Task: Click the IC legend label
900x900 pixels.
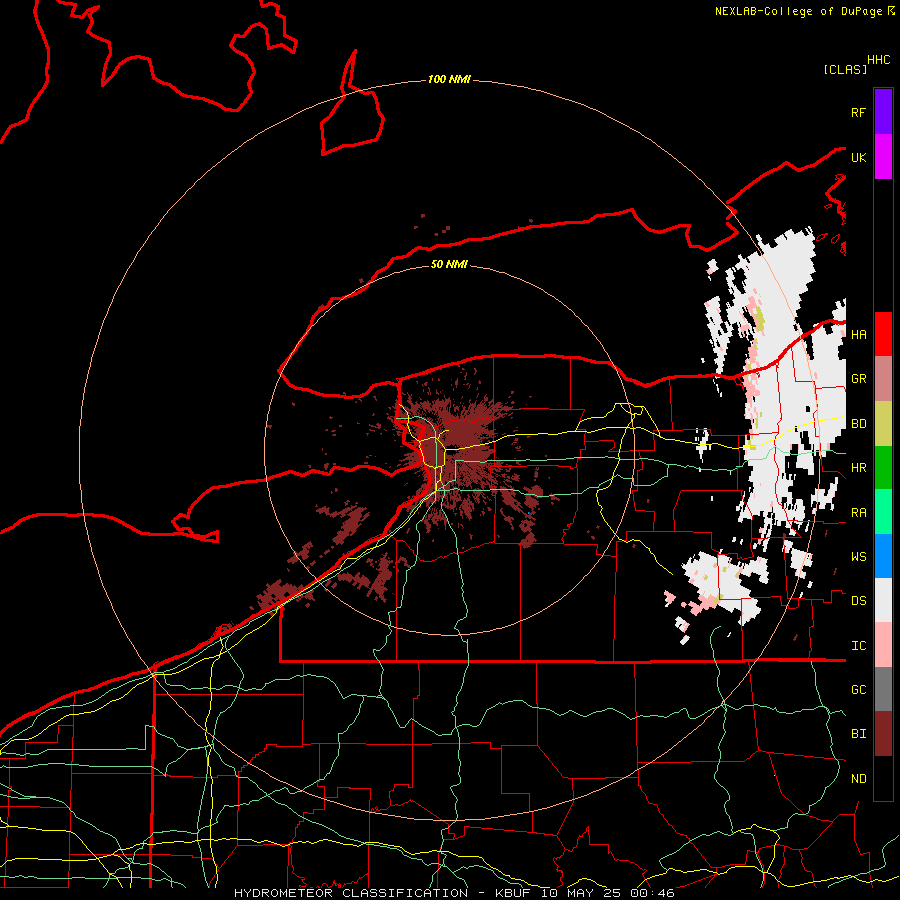Action: click(x=859, y=646)
